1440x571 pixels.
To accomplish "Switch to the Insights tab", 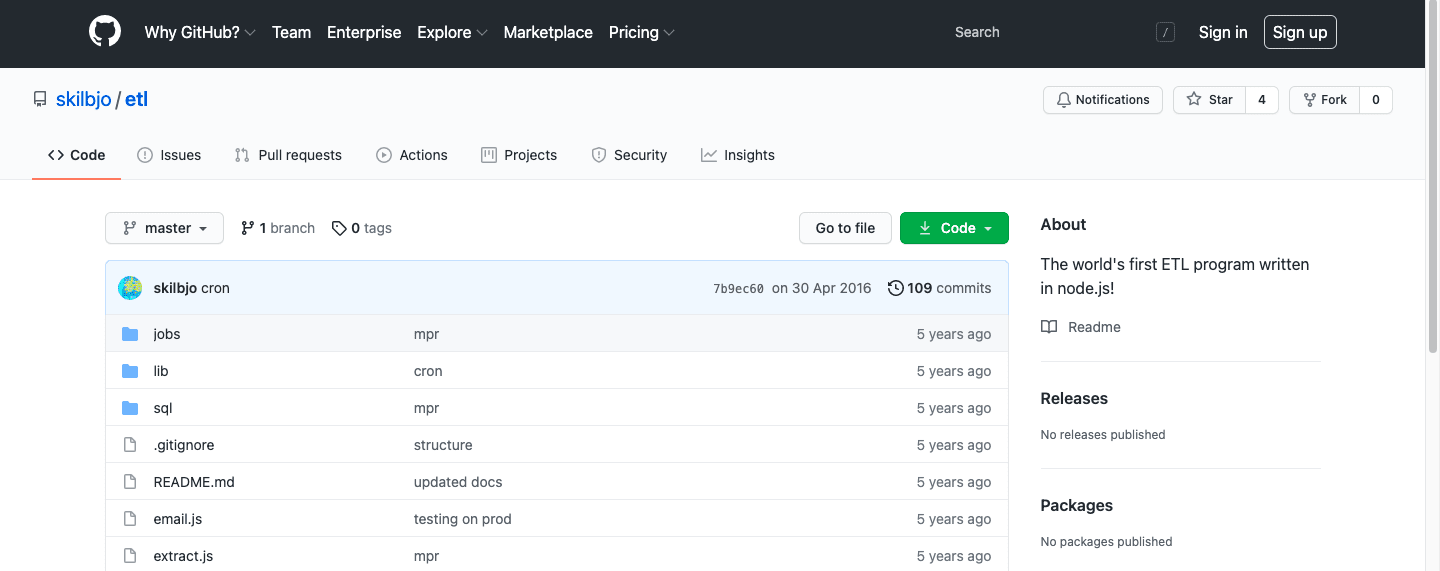I will (x=738, y=155).
